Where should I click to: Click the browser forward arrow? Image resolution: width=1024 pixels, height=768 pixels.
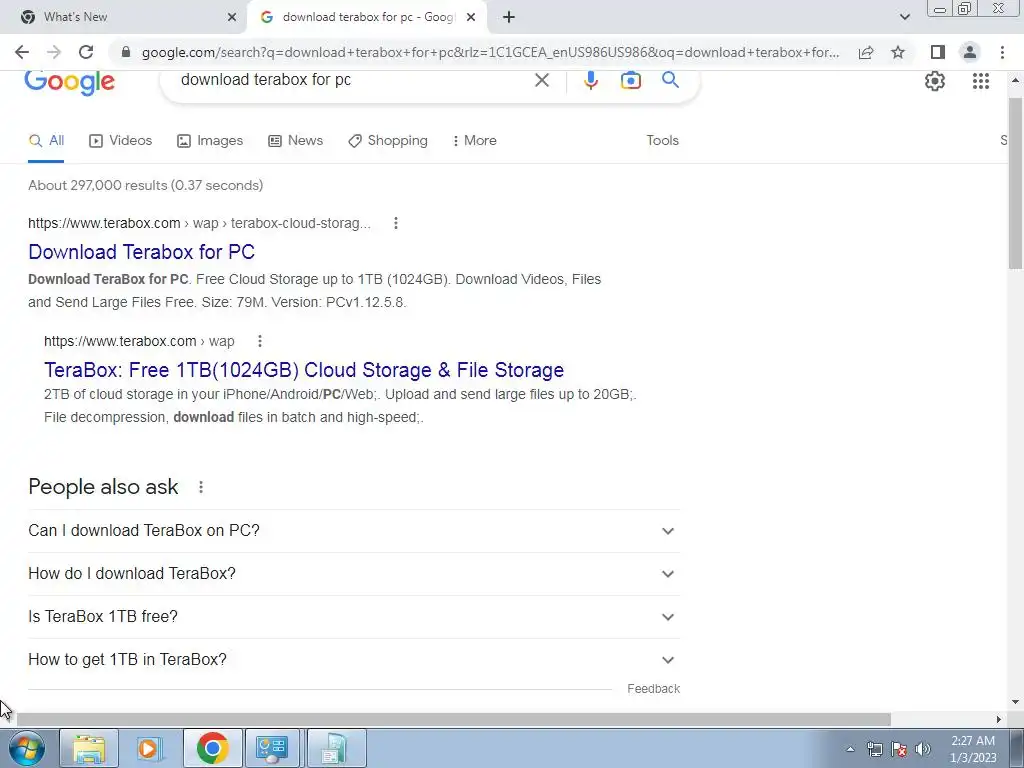[x=54, y=52]
